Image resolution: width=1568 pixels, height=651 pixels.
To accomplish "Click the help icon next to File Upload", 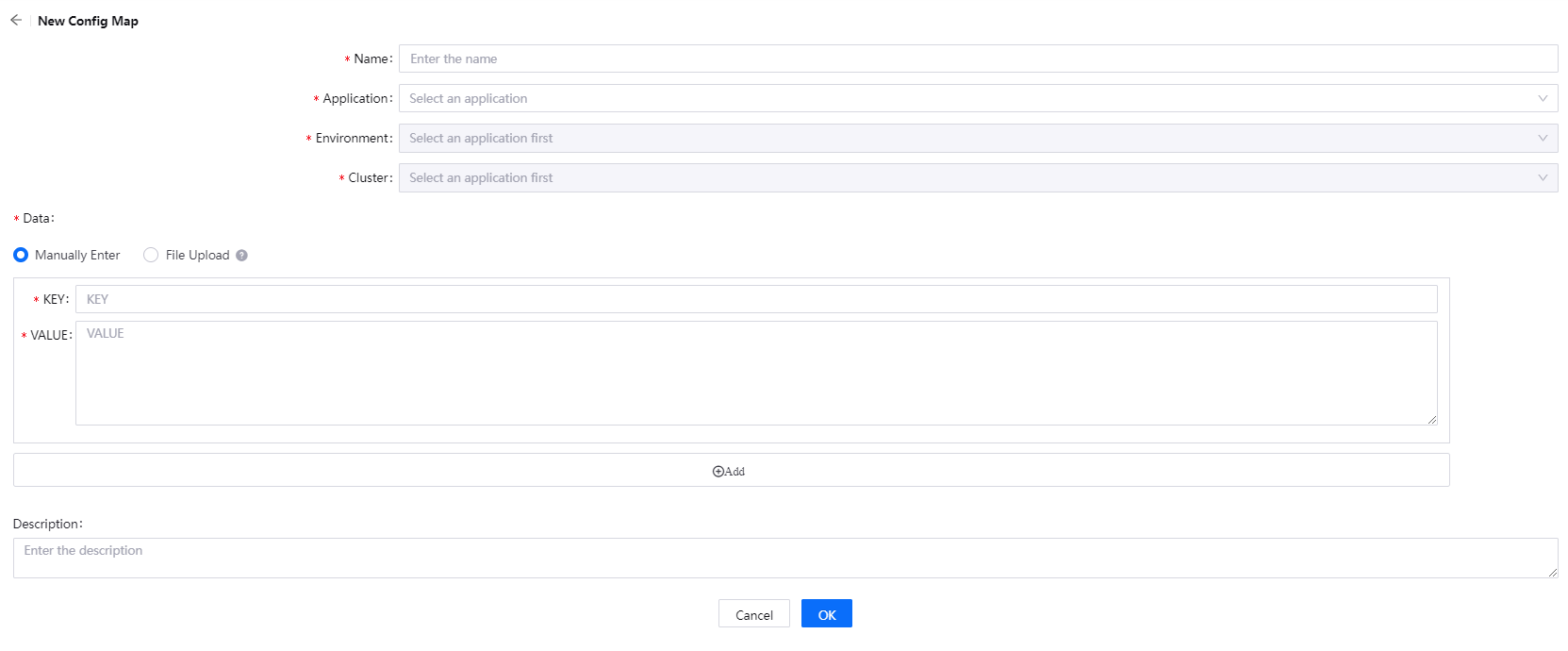I will point(242,256).
